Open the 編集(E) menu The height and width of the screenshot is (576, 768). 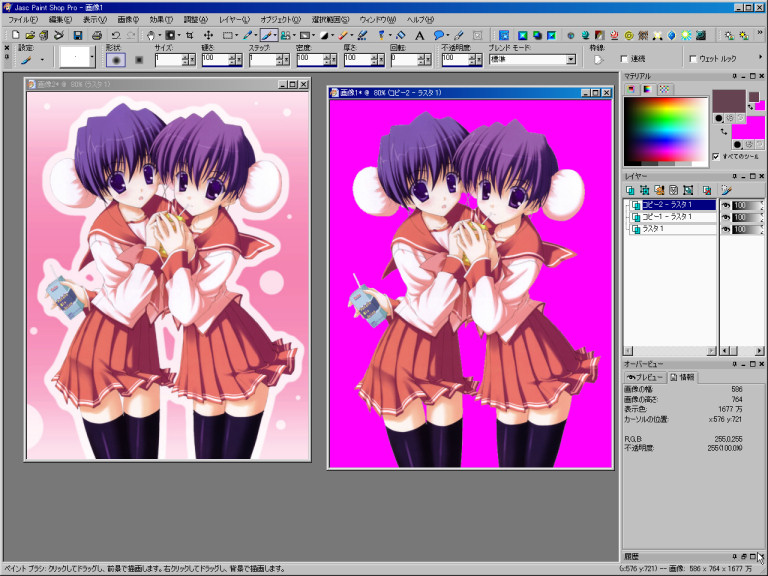pos(60,20)
